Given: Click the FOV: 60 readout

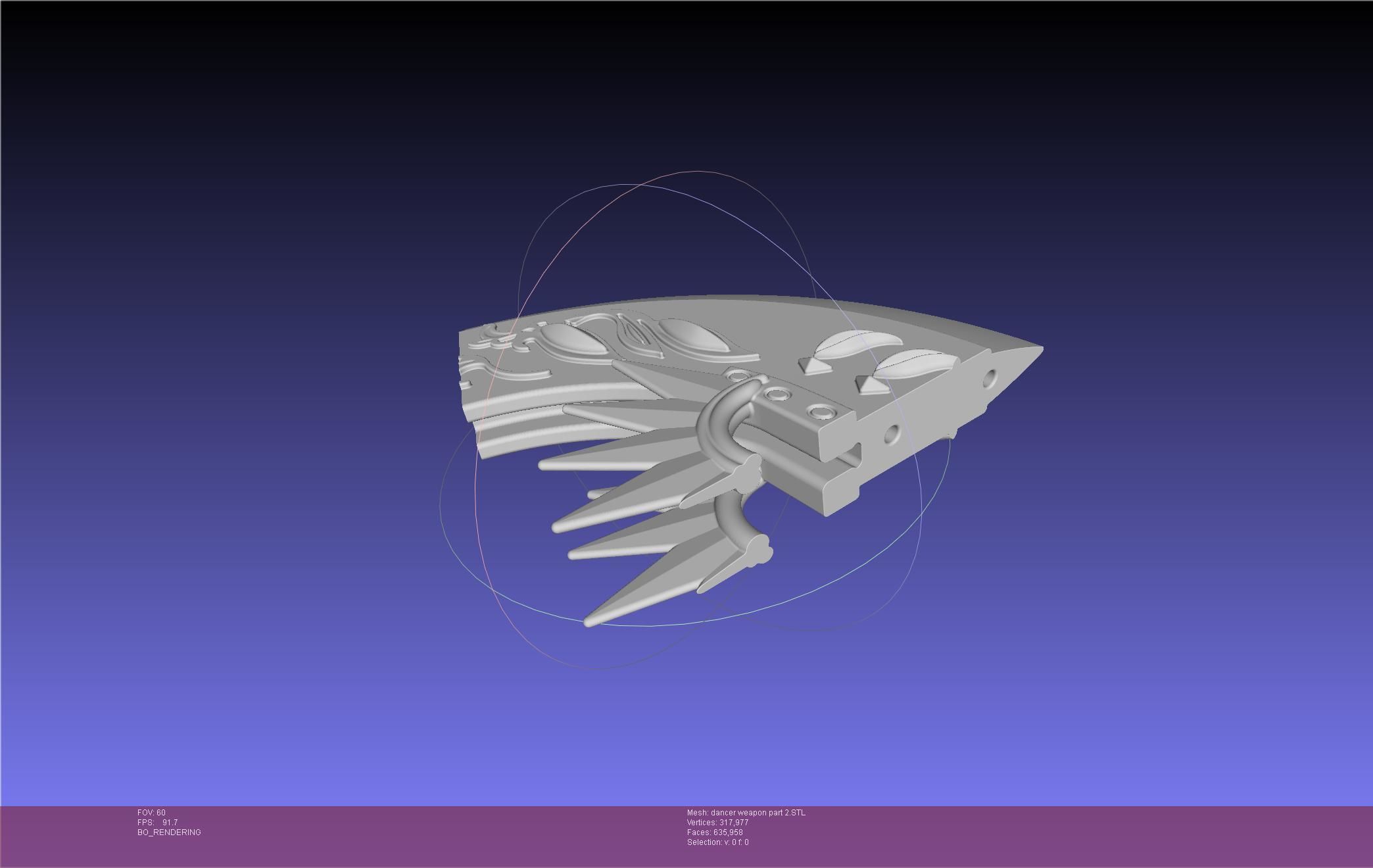Looking at the screenshot, I should 151,813.
